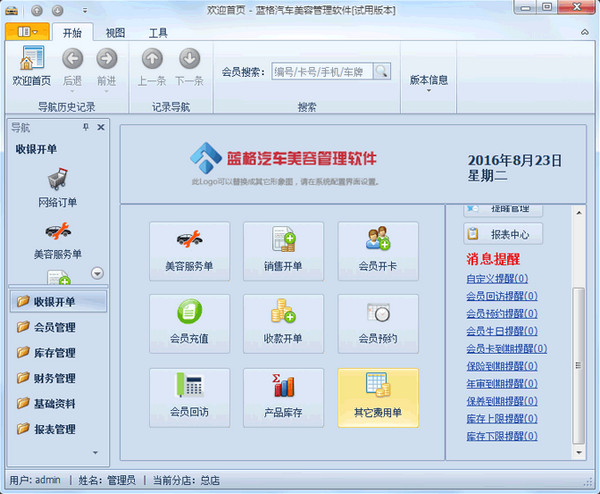The width and height of the screenshot is (600, 494).
Task: Open the 收款开单 tile
Action: pyautogui.click(x=283, y=324)
